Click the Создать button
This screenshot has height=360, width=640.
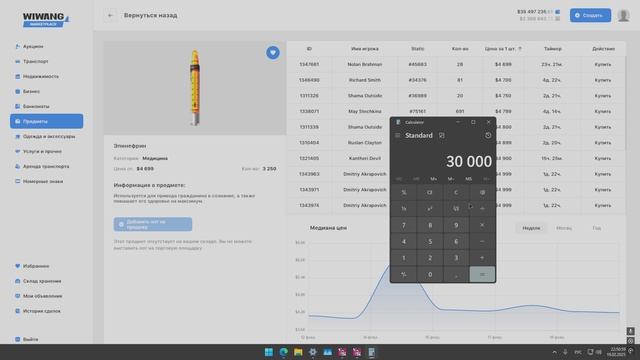coord(590,16)
